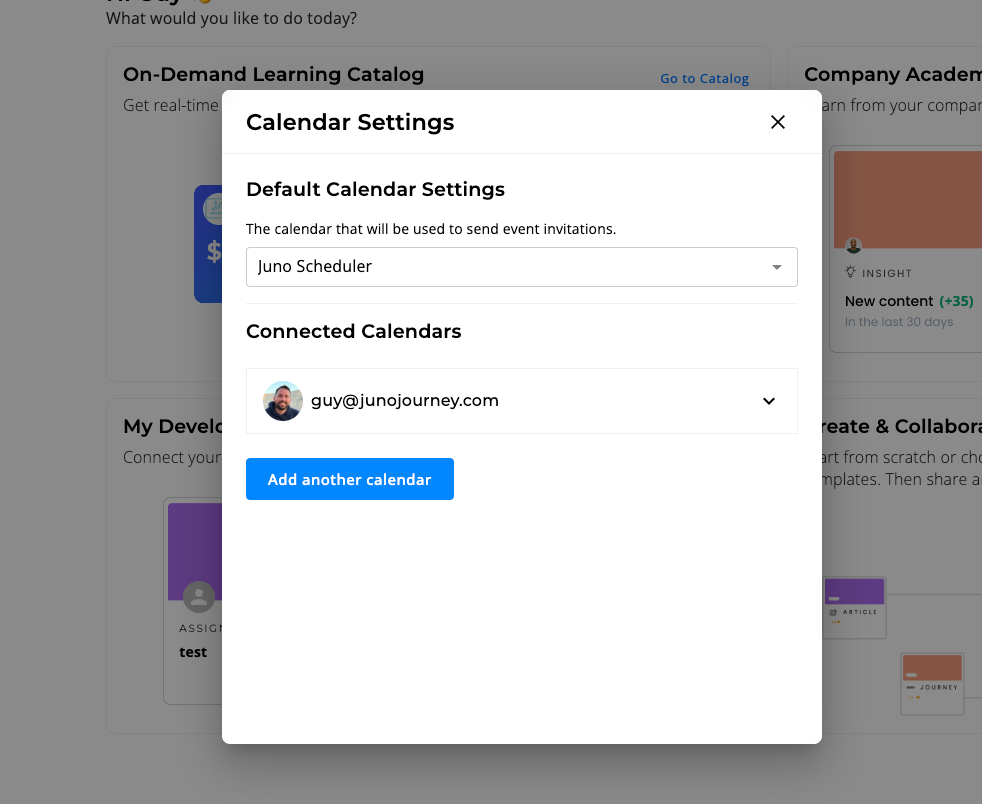Click the Add another calendar button

[x=349, y=479]
